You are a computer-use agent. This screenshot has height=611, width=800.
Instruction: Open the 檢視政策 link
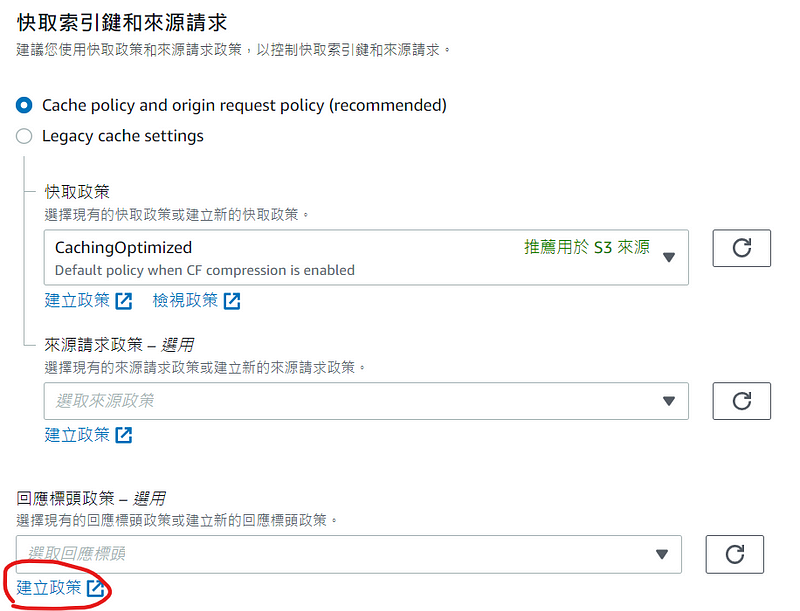[185, 300]
